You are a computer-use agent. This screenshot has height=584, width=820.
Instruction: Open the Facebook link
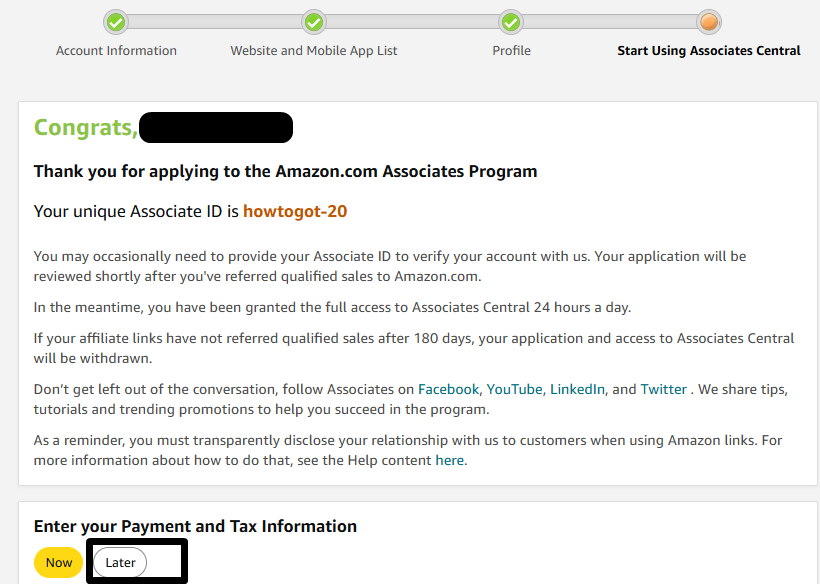448,389
